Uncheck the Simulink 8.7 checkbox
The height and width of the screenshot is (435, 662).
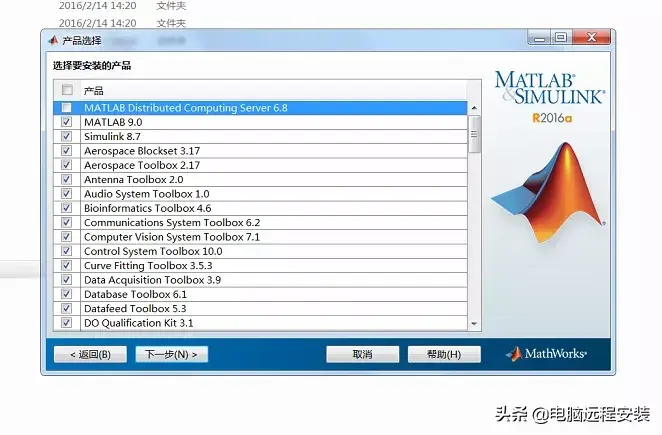point(67,136)
